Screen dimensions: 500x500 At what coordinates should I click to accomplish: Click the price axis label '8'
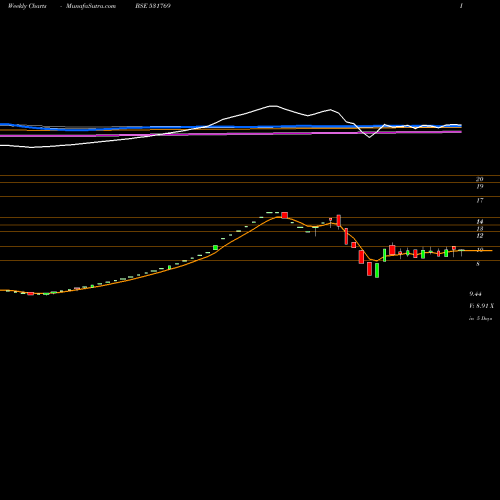[x=478, y=264]
